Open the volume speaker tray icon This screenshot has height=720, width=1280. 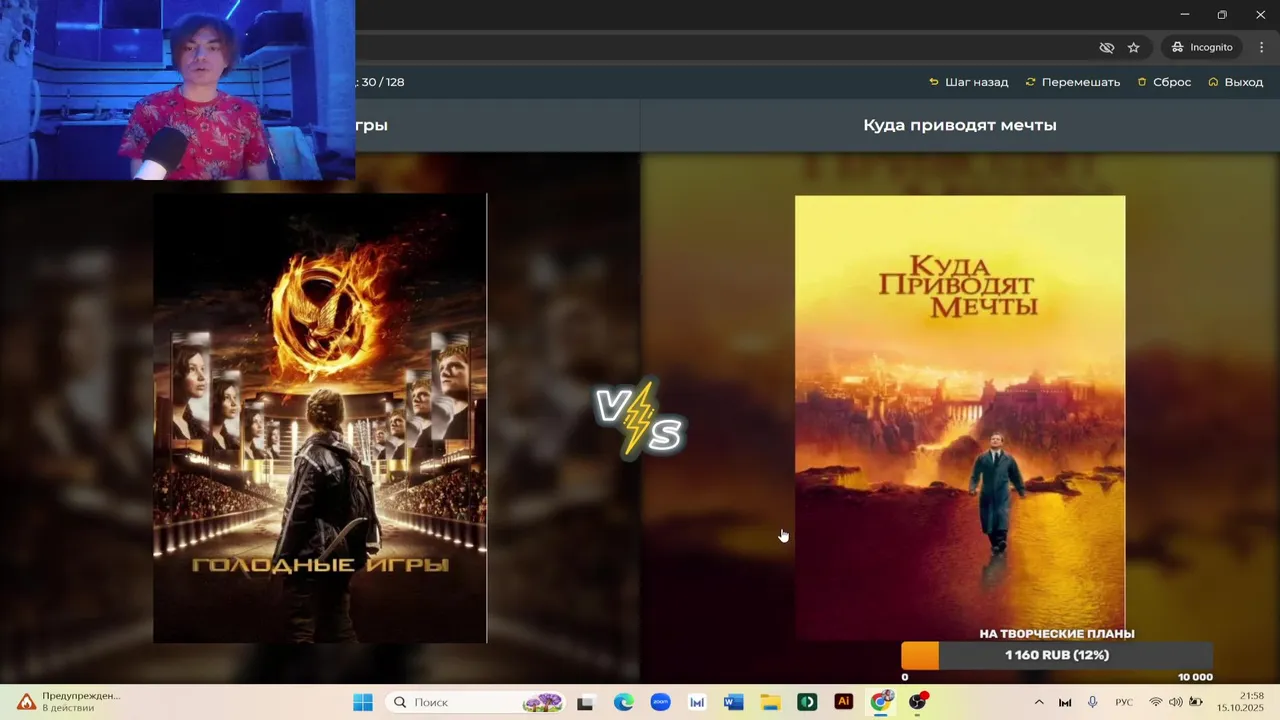(x=1175, y=702)
